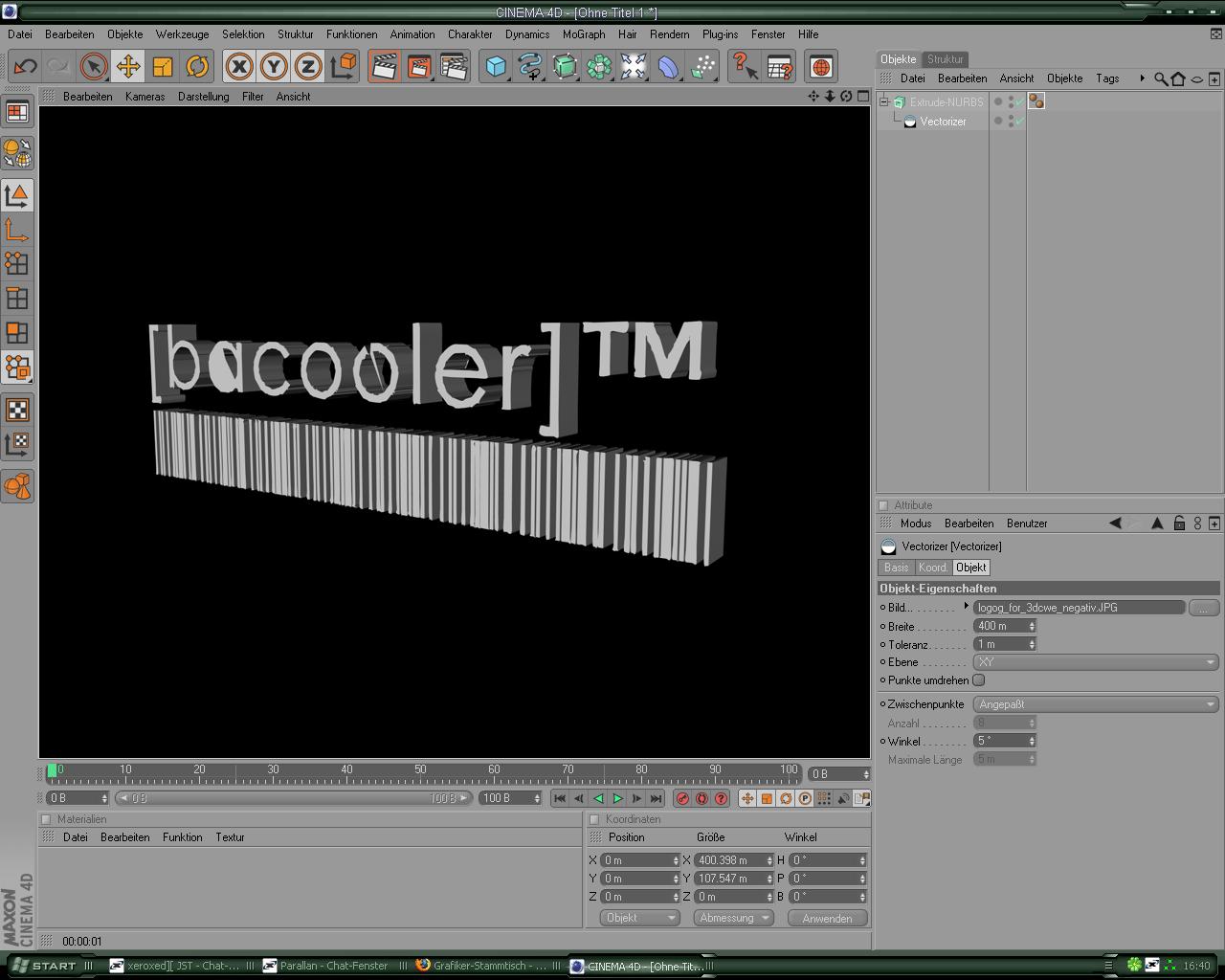
Task: Click the Anwenden button
Action: tap(827, 918)
